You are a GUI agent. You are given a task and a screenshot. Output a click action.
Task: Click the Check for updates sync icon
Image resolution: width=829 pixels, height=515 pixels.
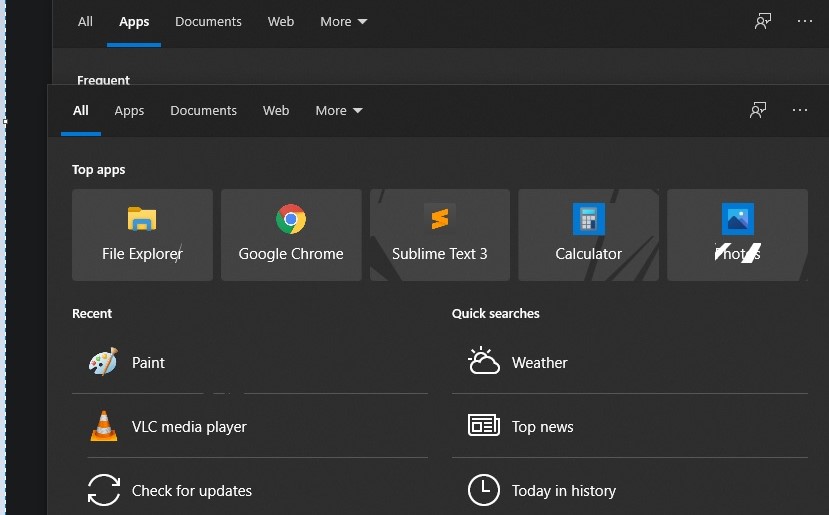(x=104, y=490)
